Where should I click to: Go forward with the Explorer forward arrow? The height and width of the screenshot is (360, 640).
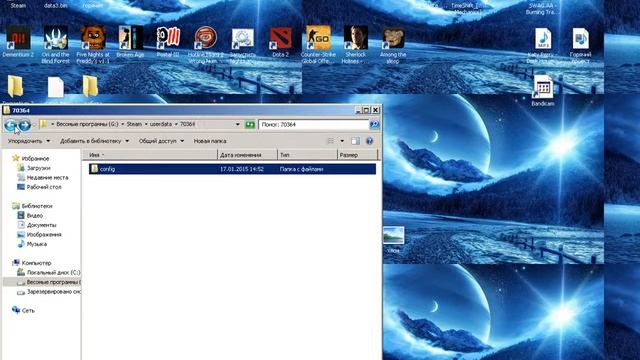[x=24, y=125]
